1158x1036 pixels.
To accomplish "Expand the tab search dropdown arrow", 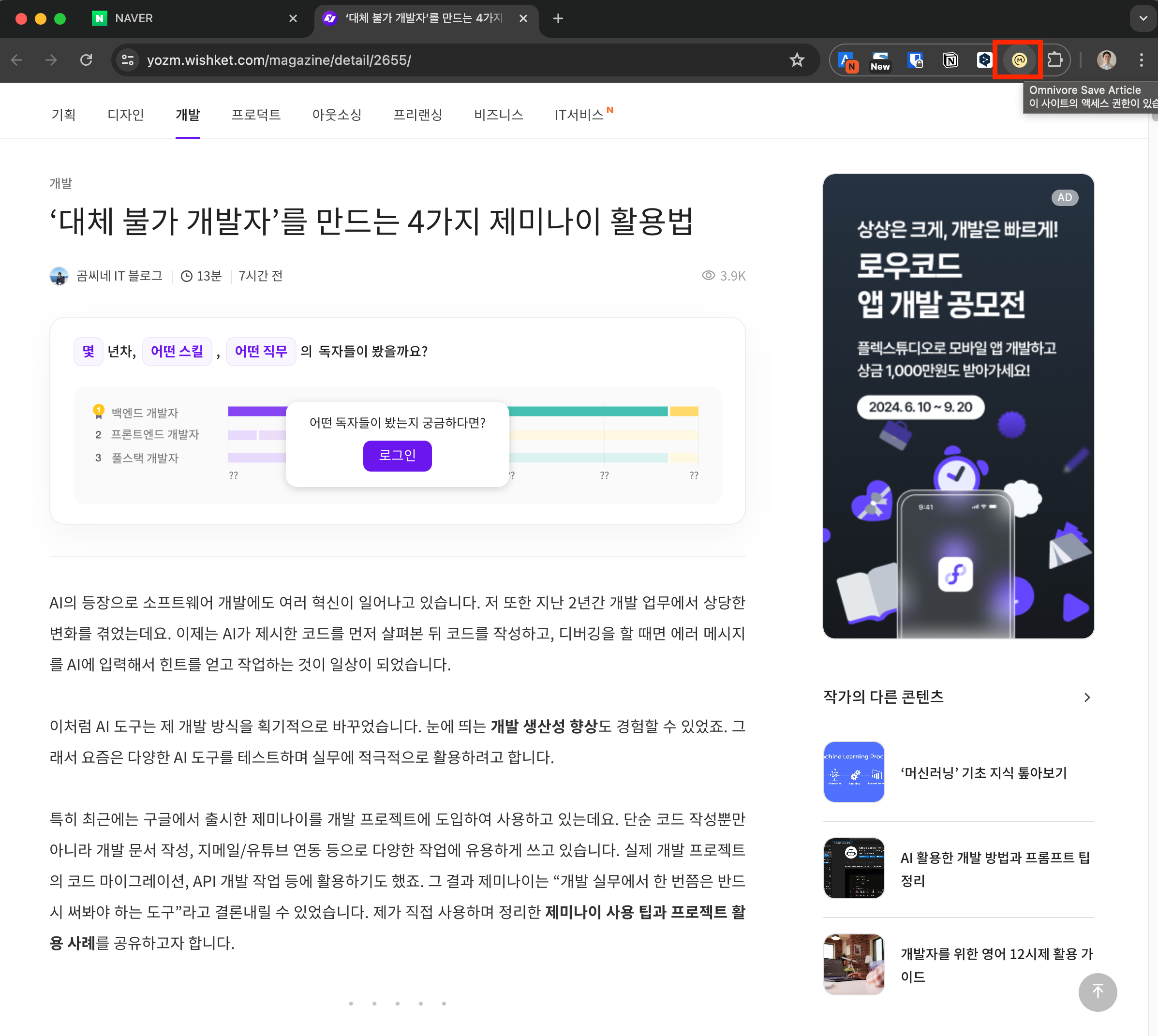I will [1143, 18].
